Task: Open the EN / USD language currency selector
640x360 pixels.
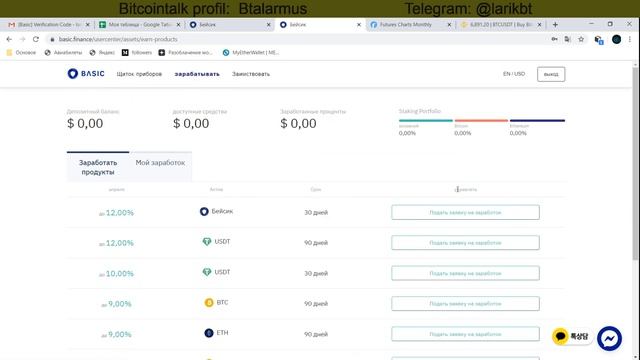Action: click(x=514, y=74)
